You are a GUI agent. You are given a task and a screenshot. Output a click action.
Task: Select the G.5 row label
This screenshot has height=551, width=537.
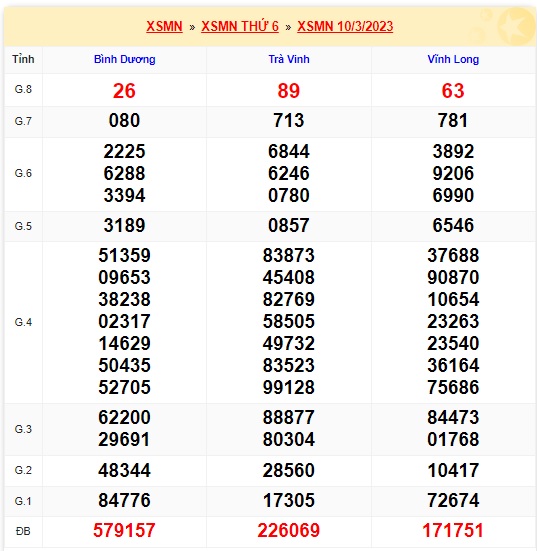[23, 226]
